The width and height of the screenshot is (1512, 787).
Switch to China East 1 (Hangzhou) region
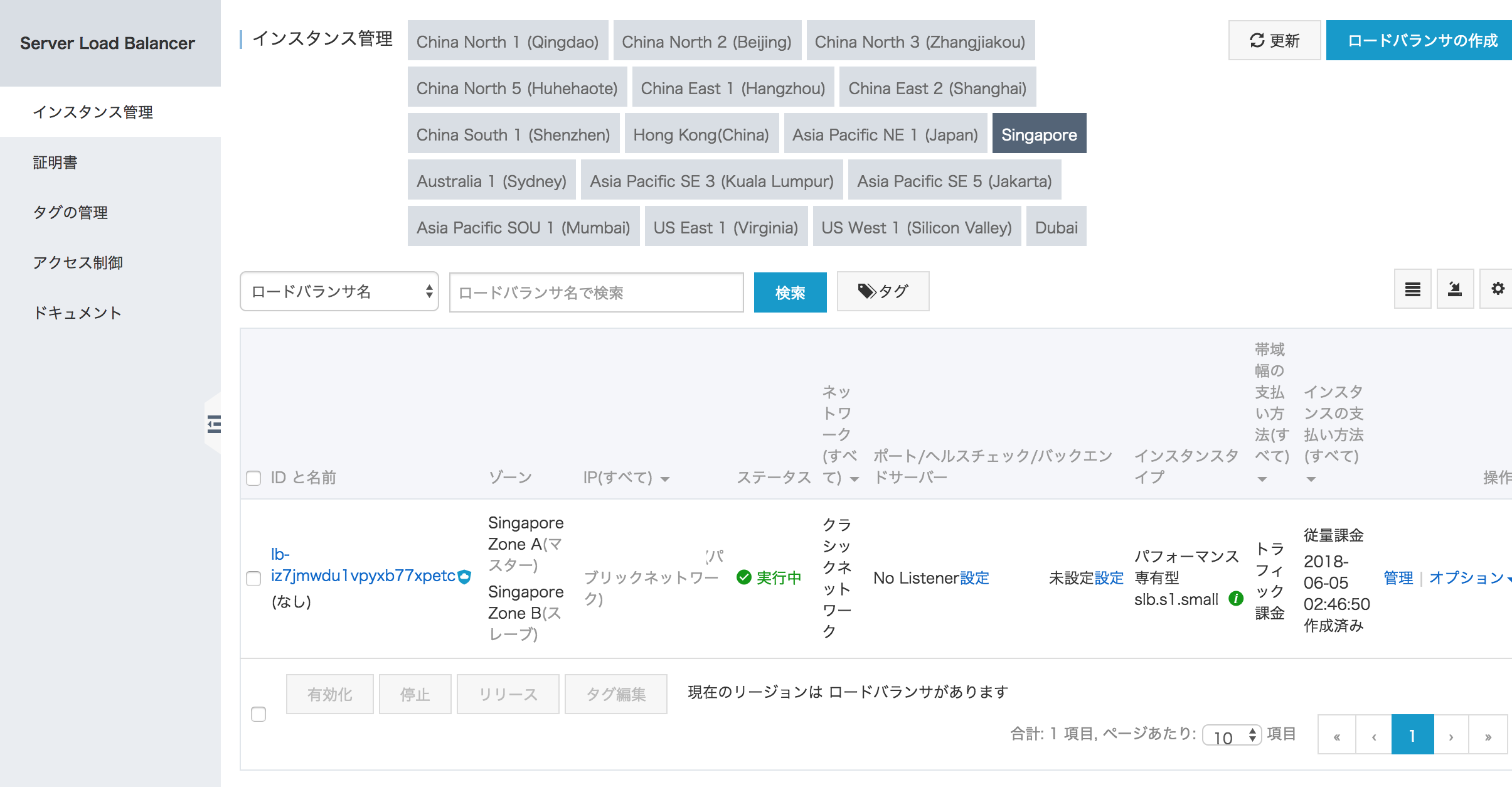(733, 88)
